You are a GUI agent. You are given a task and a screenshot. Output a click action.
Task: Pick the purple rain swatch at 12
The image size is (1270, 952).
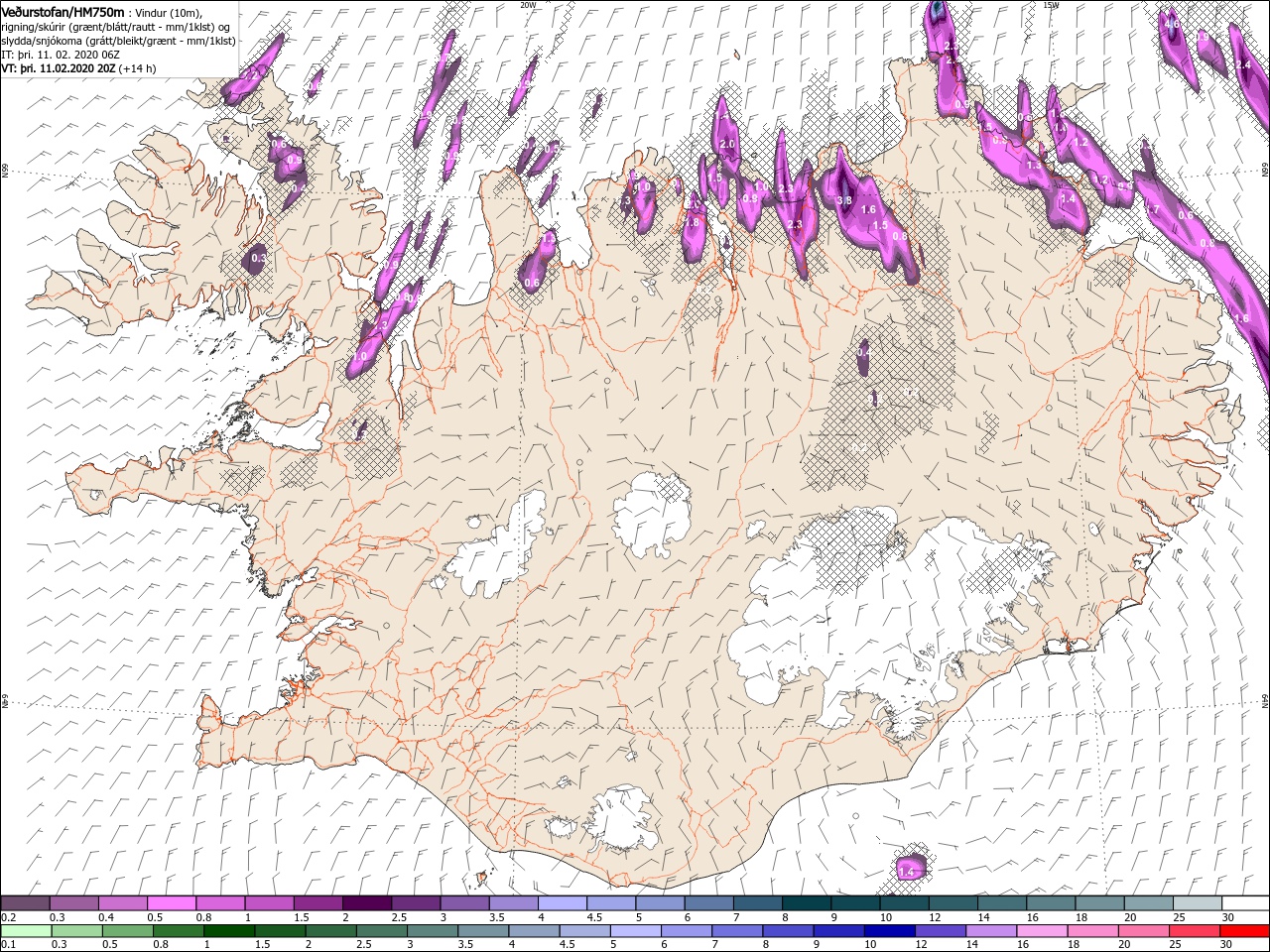(942, 930)
